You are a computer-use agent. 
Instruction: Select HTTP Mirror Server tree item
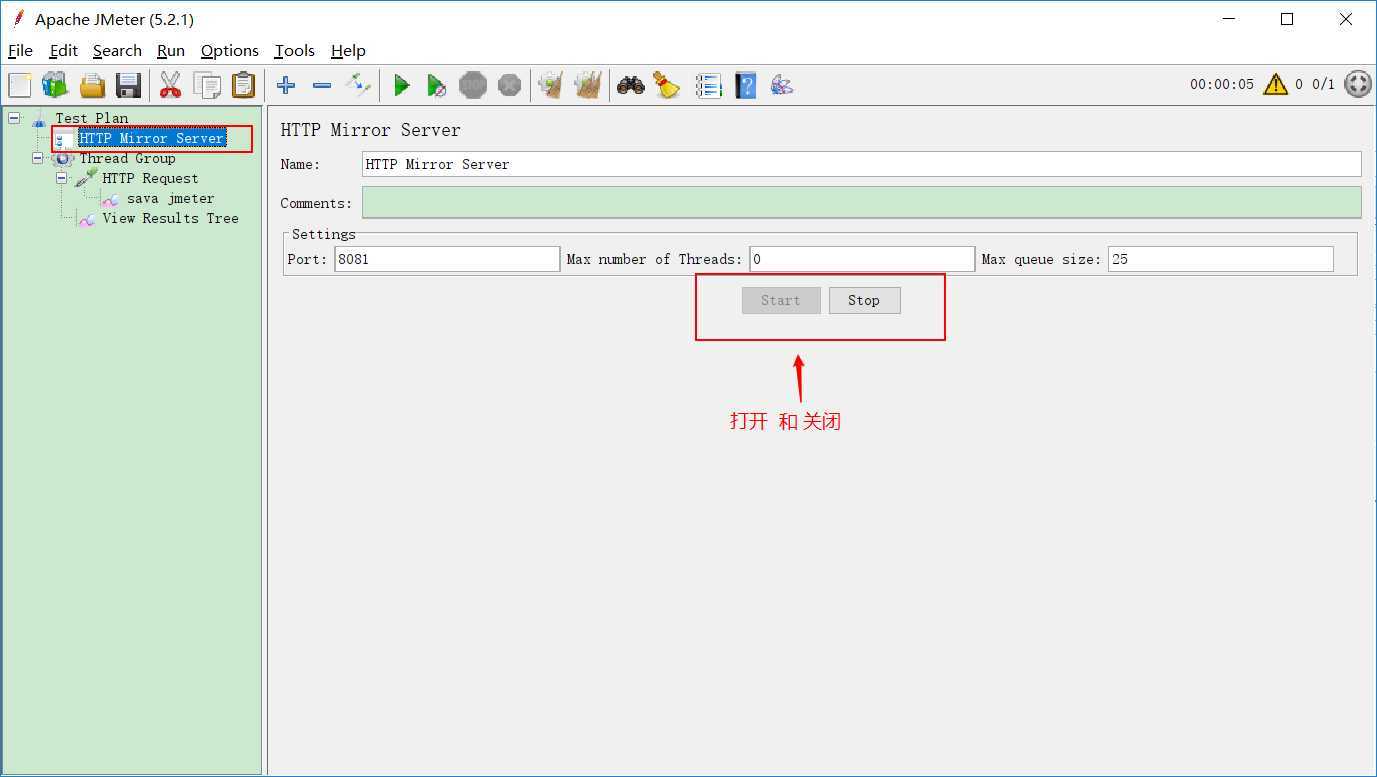pos(151,138)
